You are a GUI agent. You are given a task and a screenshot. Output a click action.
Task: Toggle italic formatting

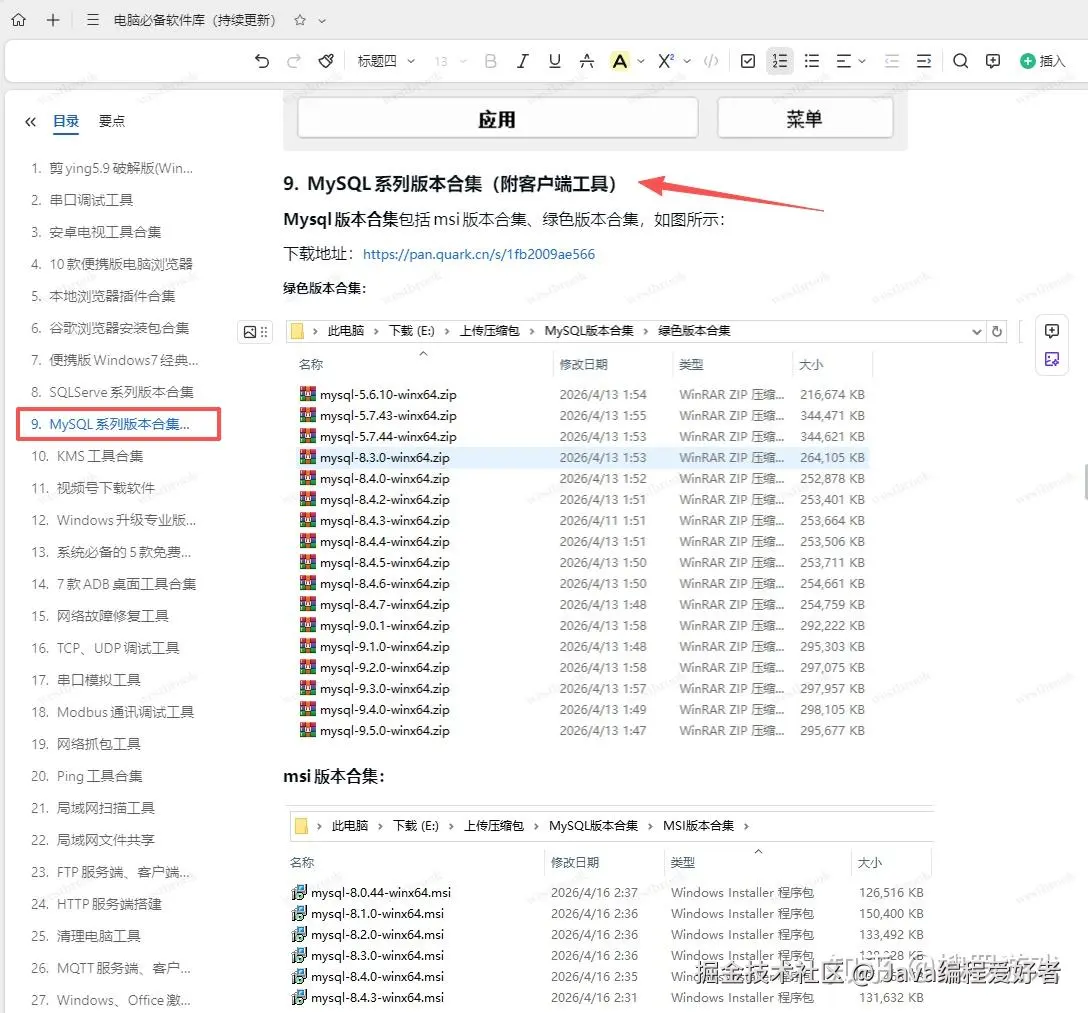(x=522, y=61)
